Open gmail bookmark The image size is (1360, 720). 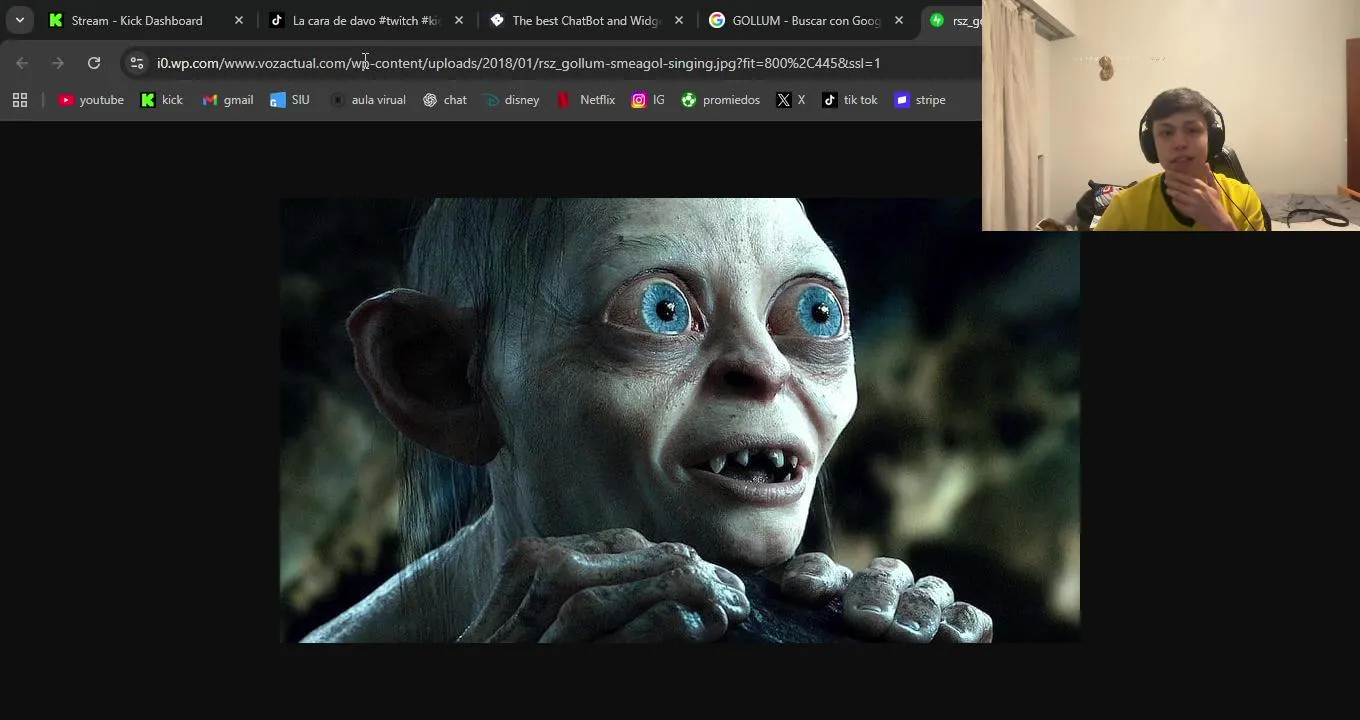coord(228,100)
